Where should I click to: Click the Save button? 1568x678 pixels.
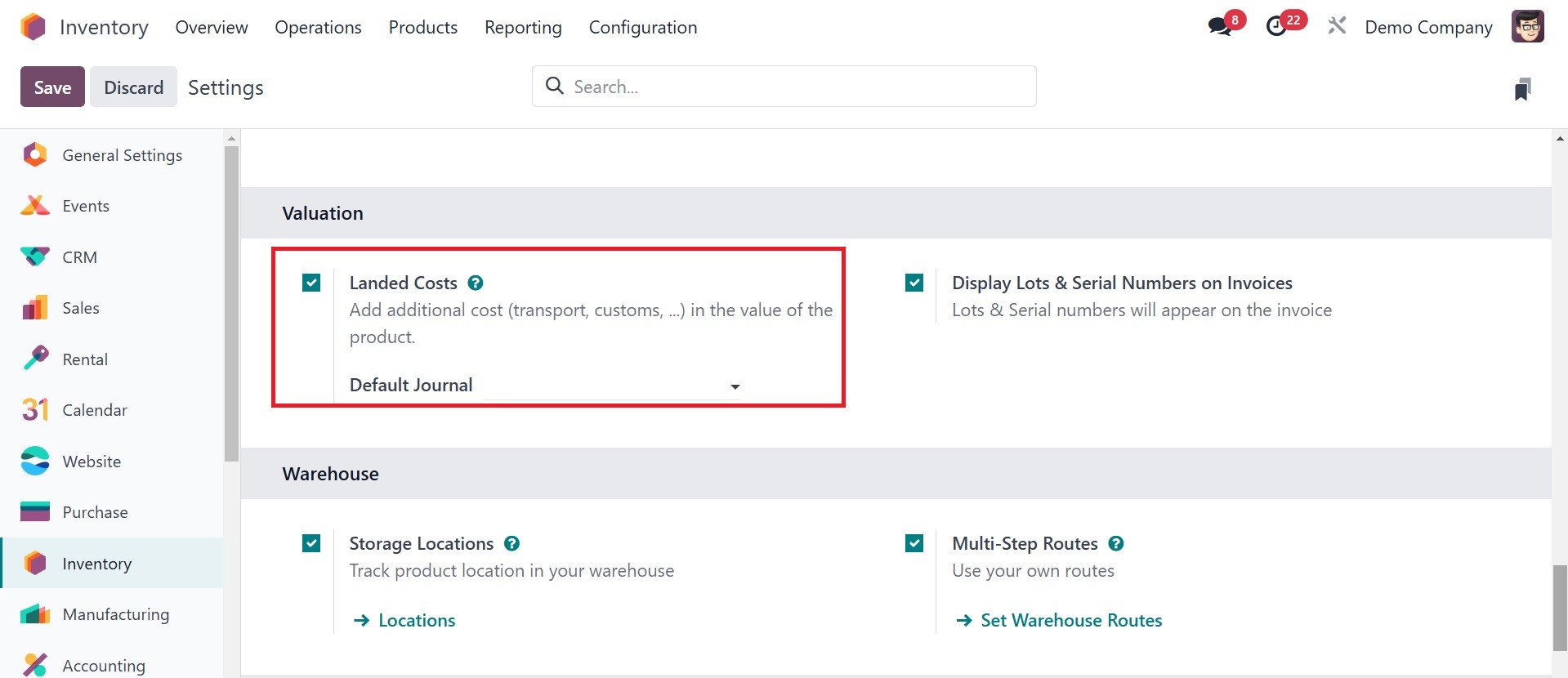tap(52, 87)
